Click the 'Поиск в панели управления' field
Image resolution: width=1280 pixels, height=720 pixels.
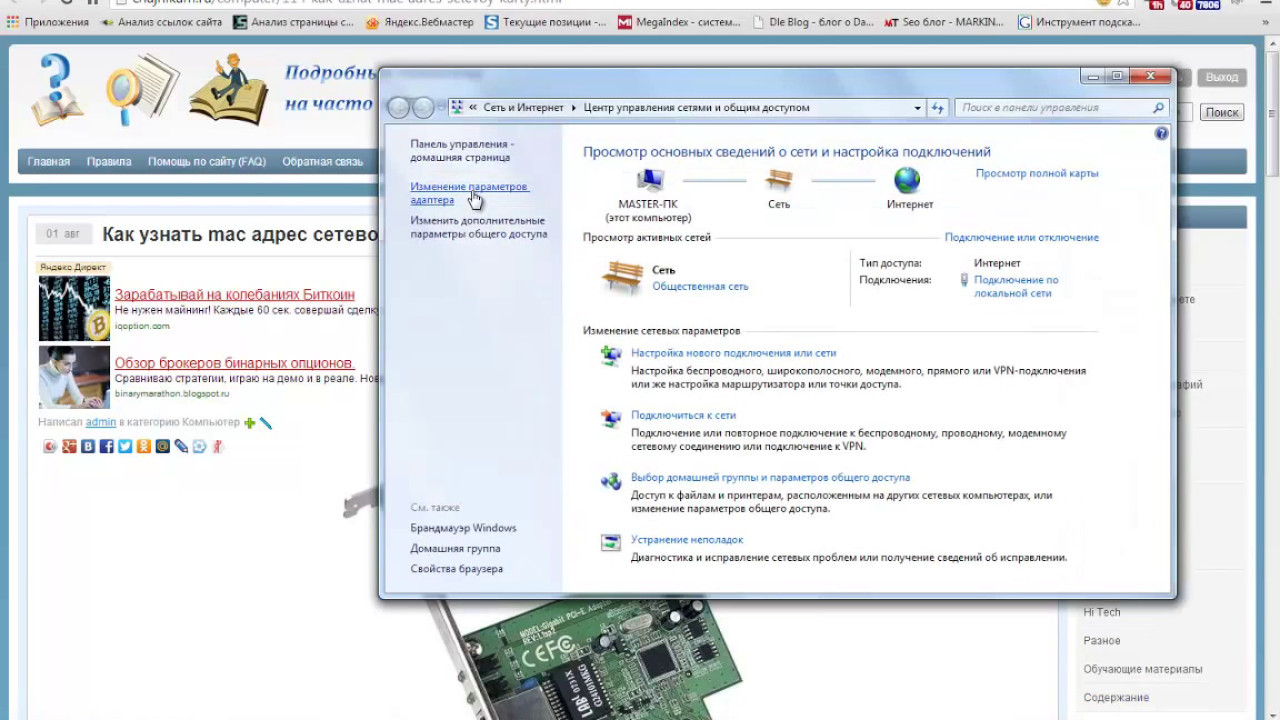[1054, 107]
